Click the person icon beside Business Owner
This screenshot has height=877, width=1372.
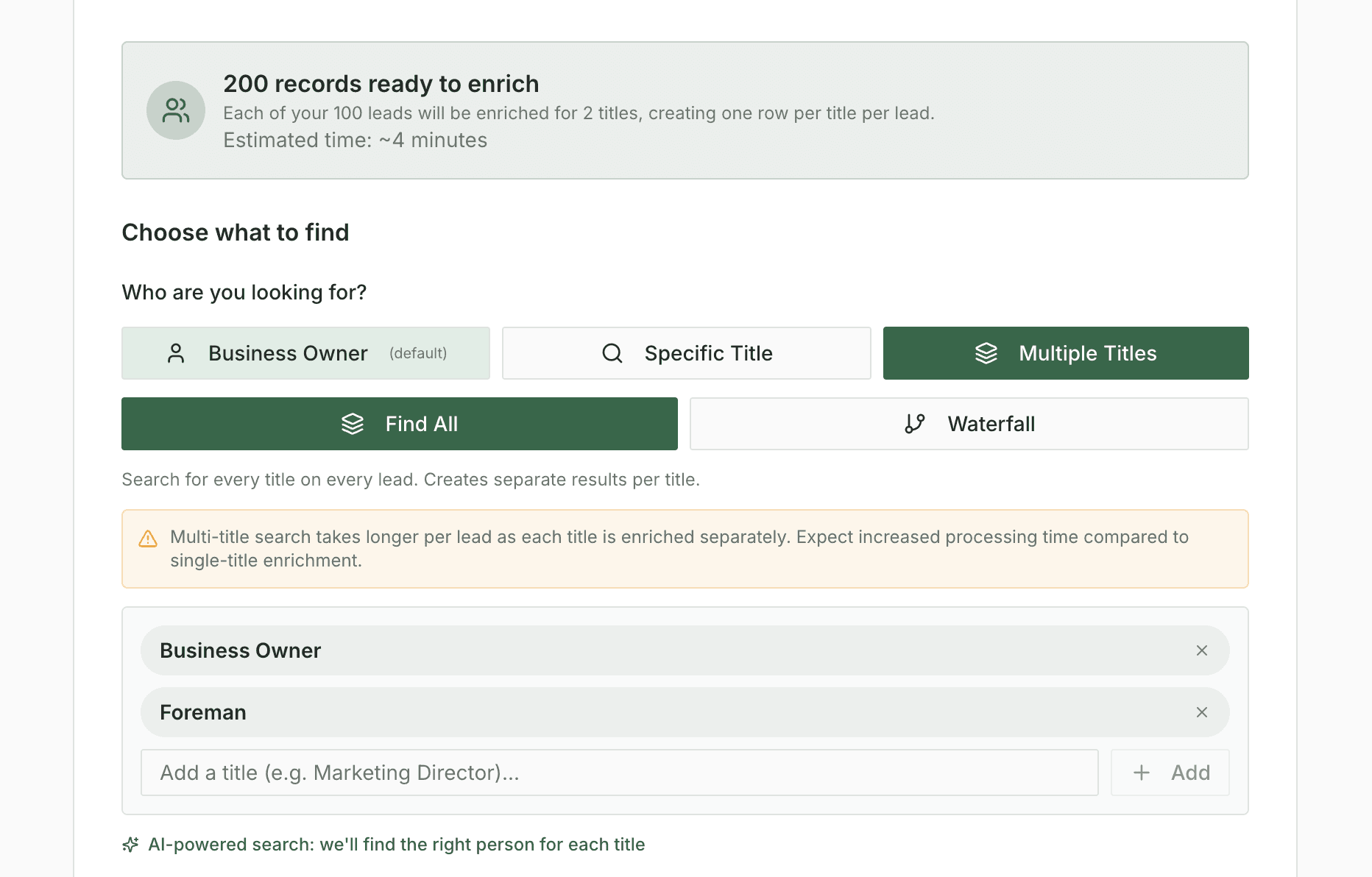176,352
